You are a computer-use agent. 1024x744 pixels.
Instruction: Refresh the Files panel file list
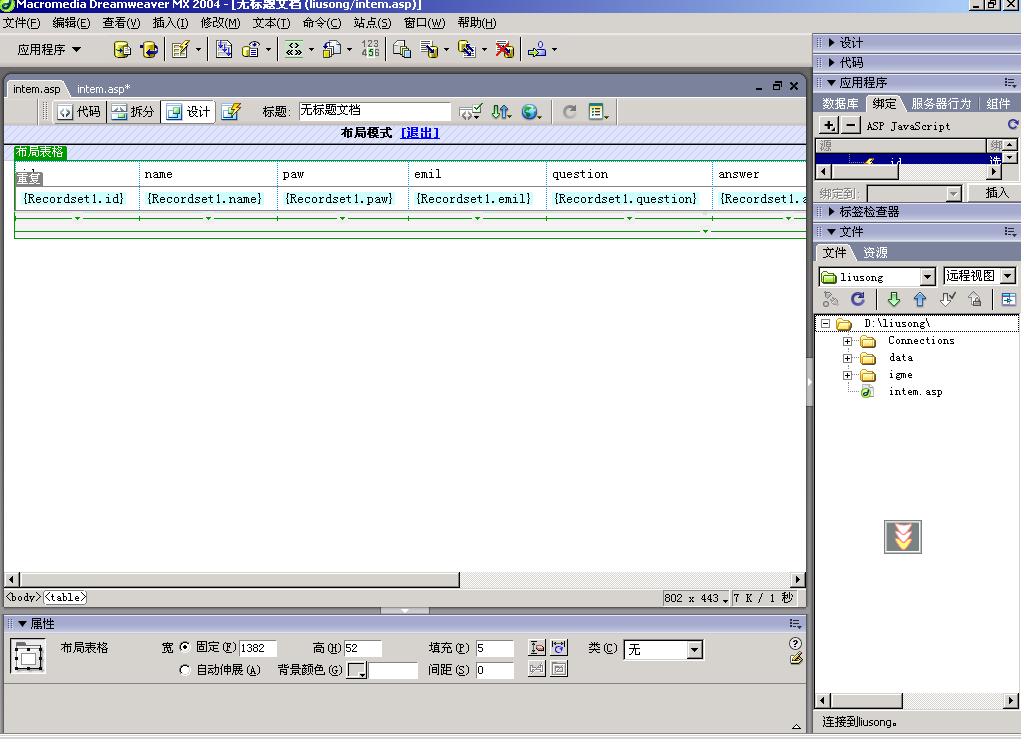[858, 299]
